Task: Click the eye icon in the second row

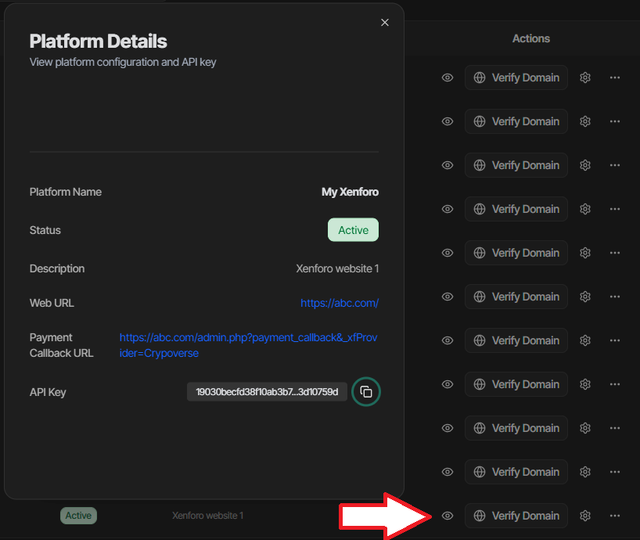Action: tap(448, 122)
